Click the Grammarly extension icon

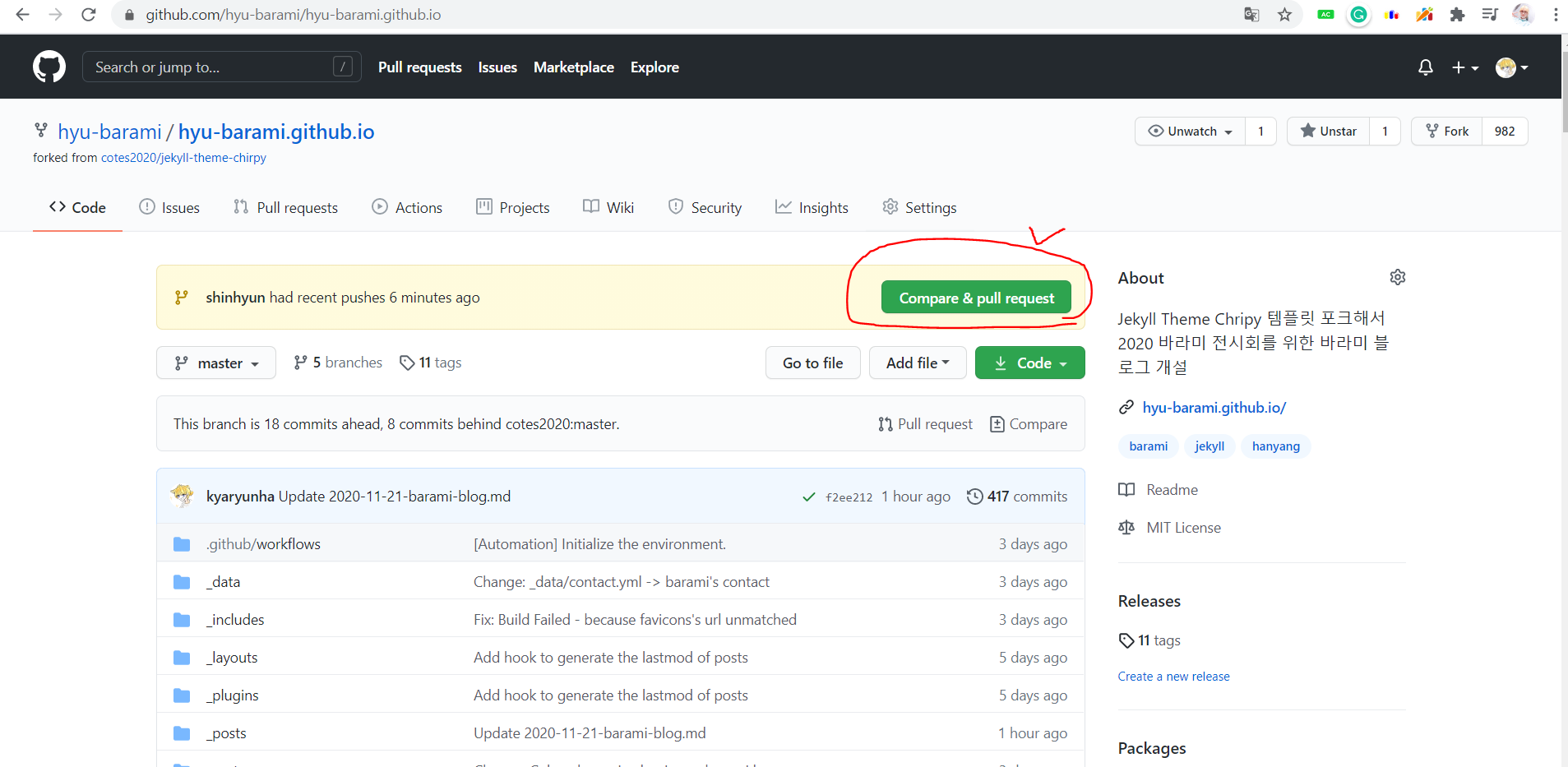[1358, 15]
